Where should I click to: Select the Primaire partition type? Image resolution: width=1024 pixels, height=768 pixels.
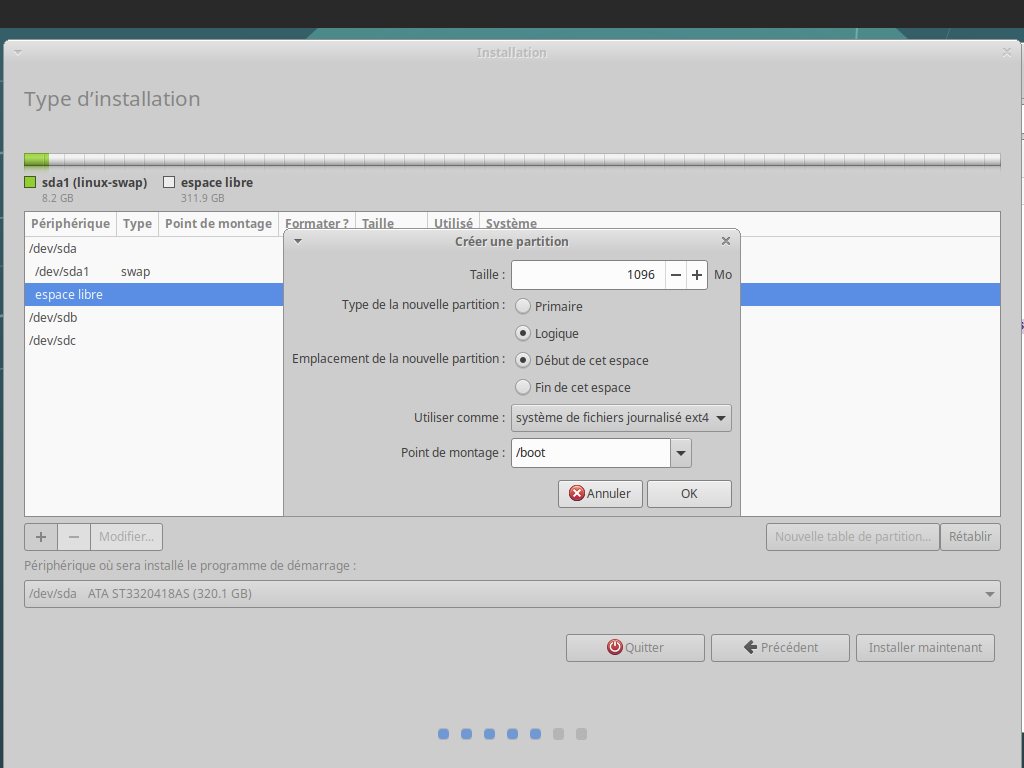pos(523,306)
